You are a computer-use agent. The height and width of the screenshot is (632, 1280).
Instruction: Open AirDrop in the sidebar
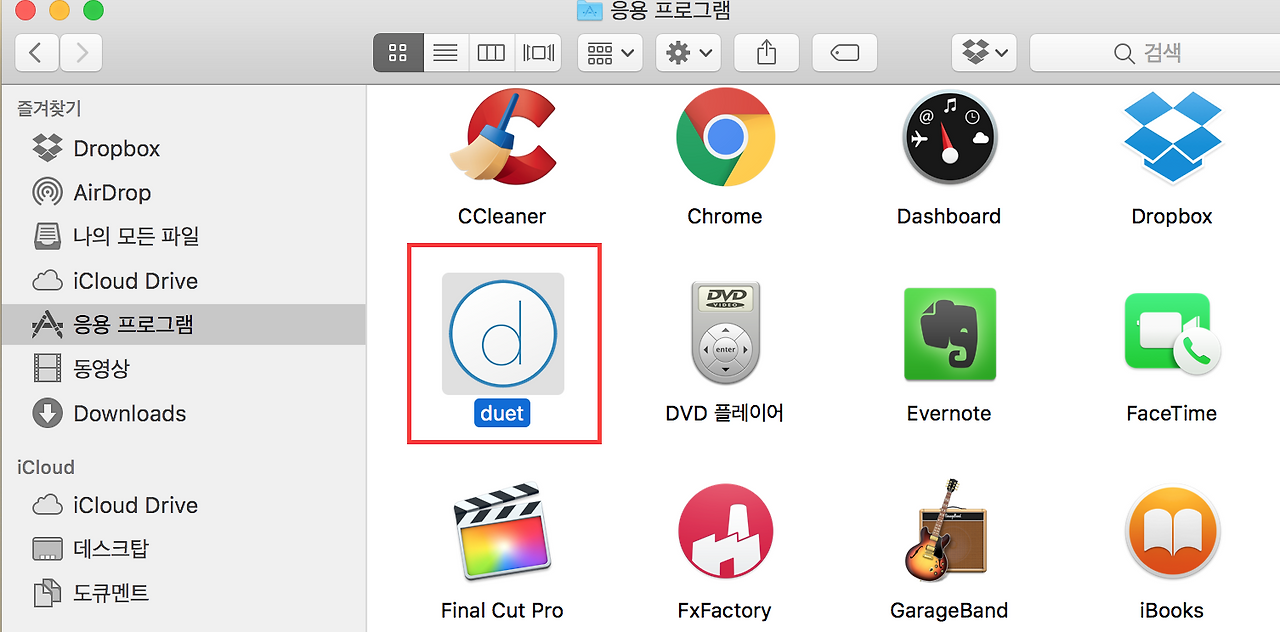pyautogui.click(x=183, y=192)
